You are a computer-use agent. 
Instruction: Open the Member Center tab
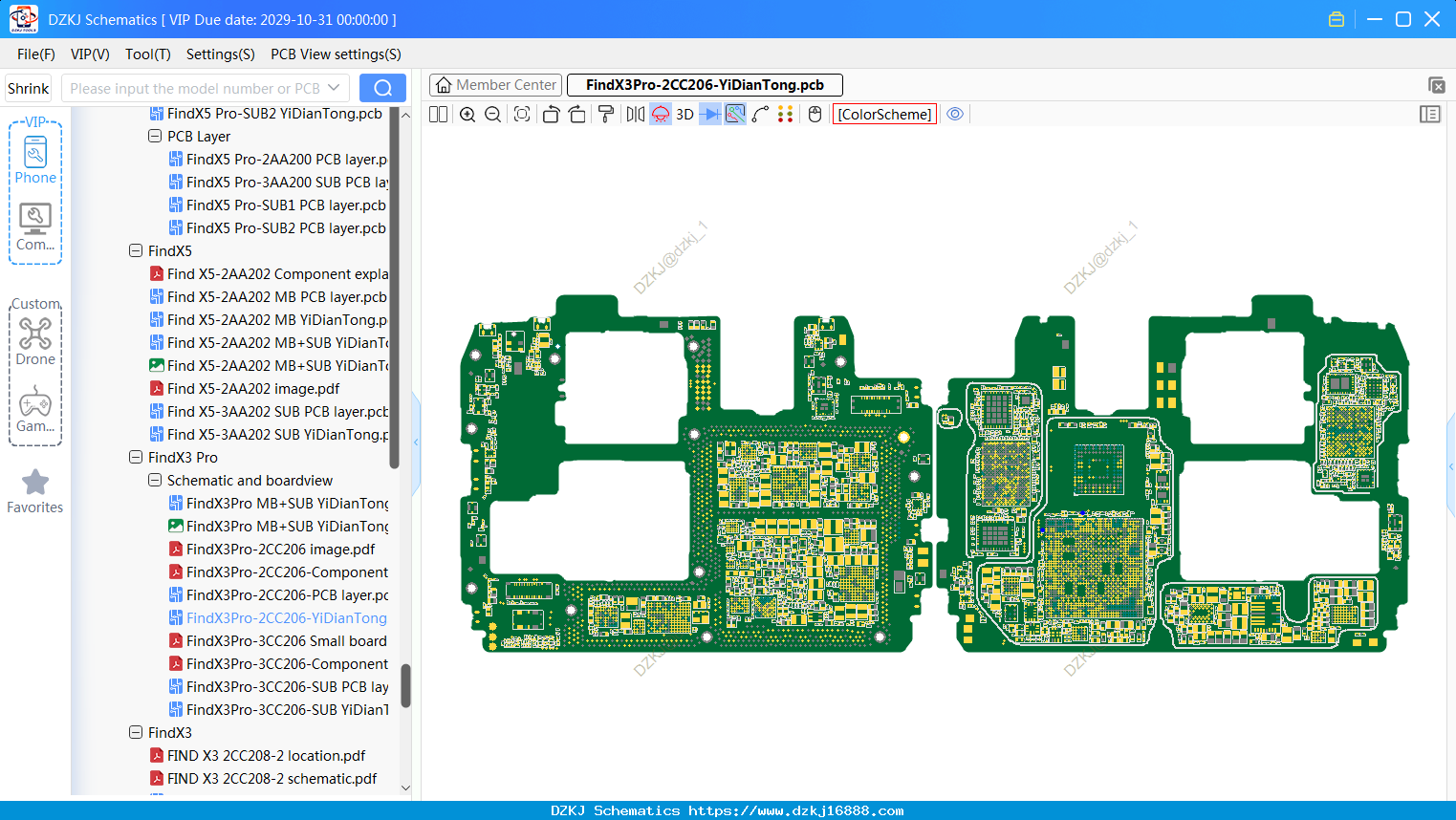(x=495, y=85)
